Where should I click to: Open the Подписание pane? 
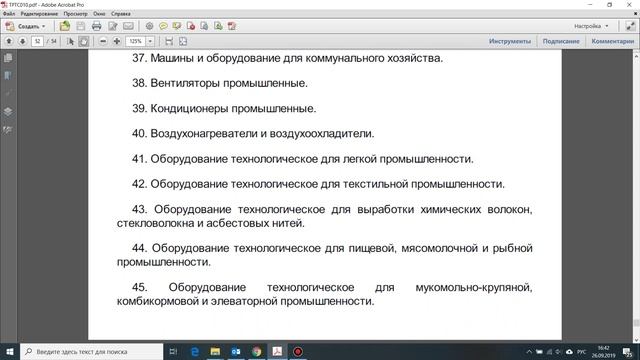coord(561,41)
